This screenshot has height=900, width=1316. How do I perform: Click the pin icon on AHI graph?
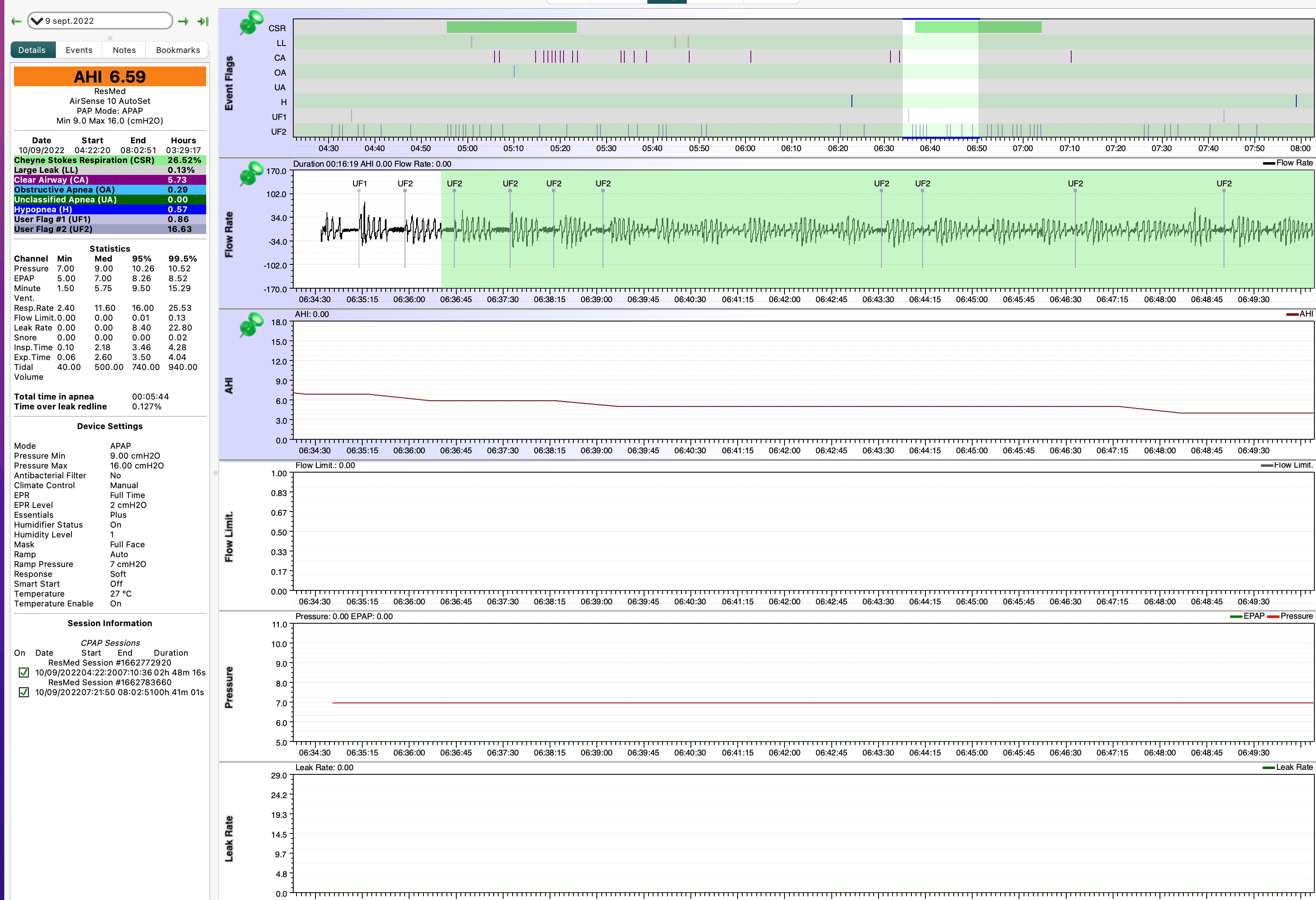click(x=251, y=325)
